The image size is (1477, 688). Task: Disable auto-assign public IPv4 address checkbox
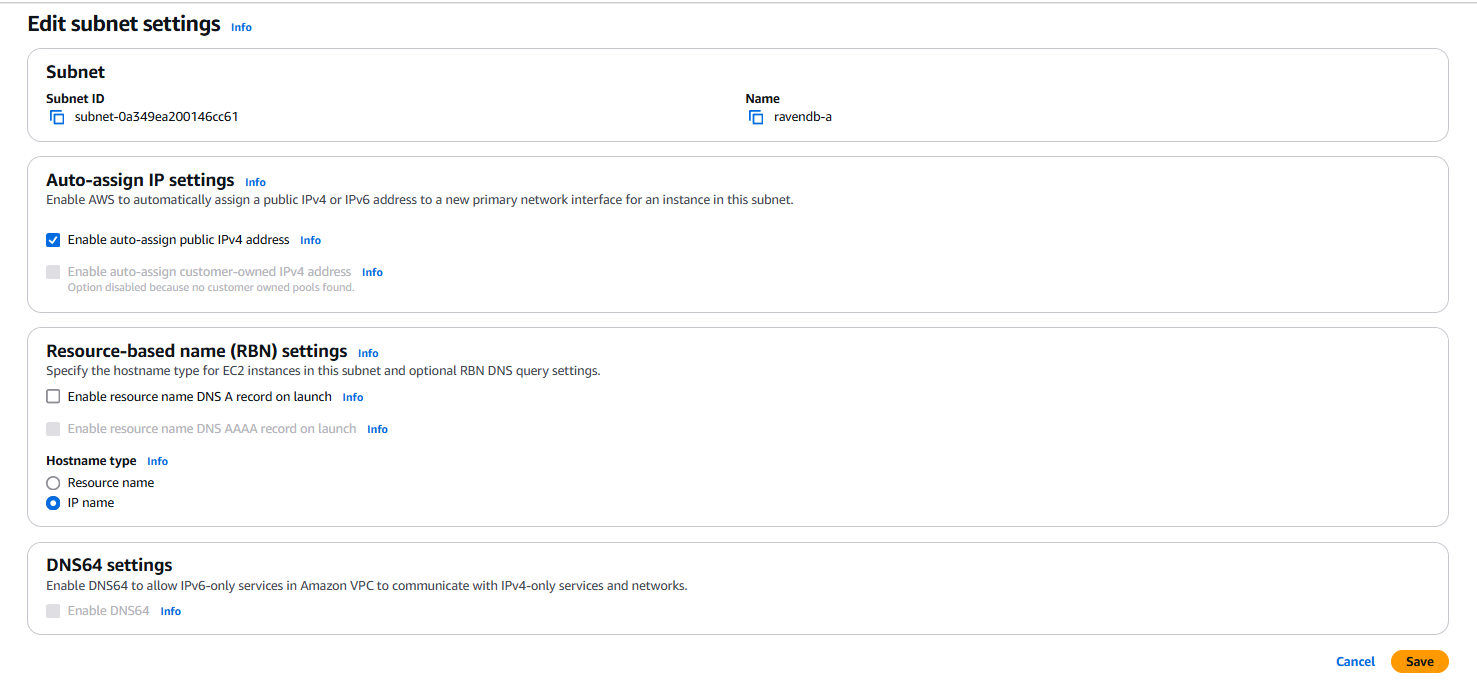tap(53, 240)
